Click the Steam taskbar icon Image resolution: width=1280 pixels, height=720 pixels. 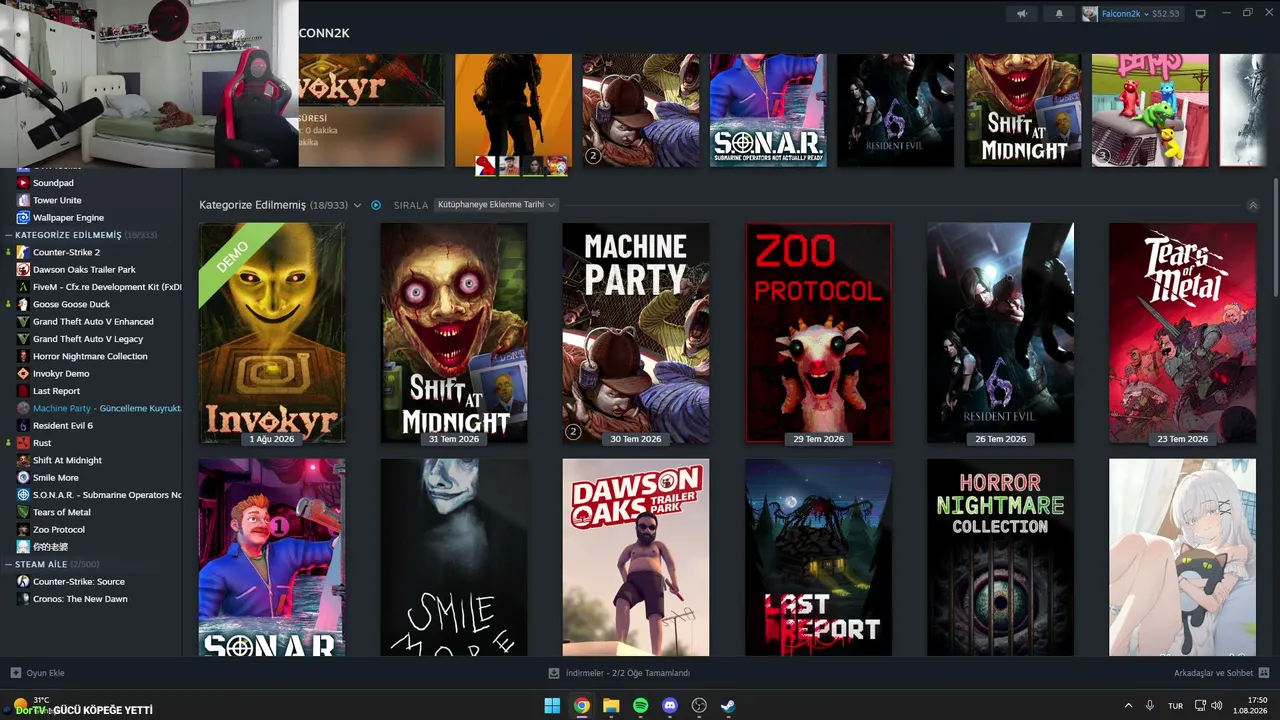point(728,705)
